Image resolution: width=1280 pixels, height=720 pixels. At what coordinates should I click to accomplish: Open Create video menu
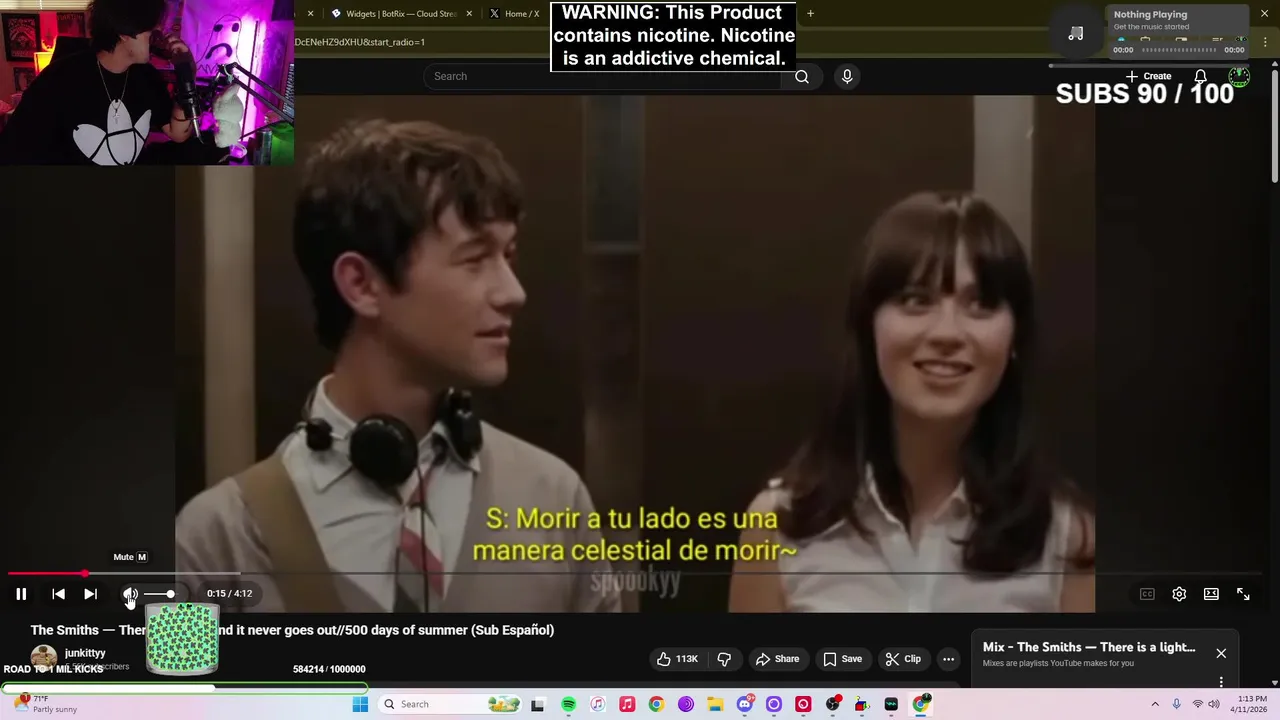[1148, 76]
